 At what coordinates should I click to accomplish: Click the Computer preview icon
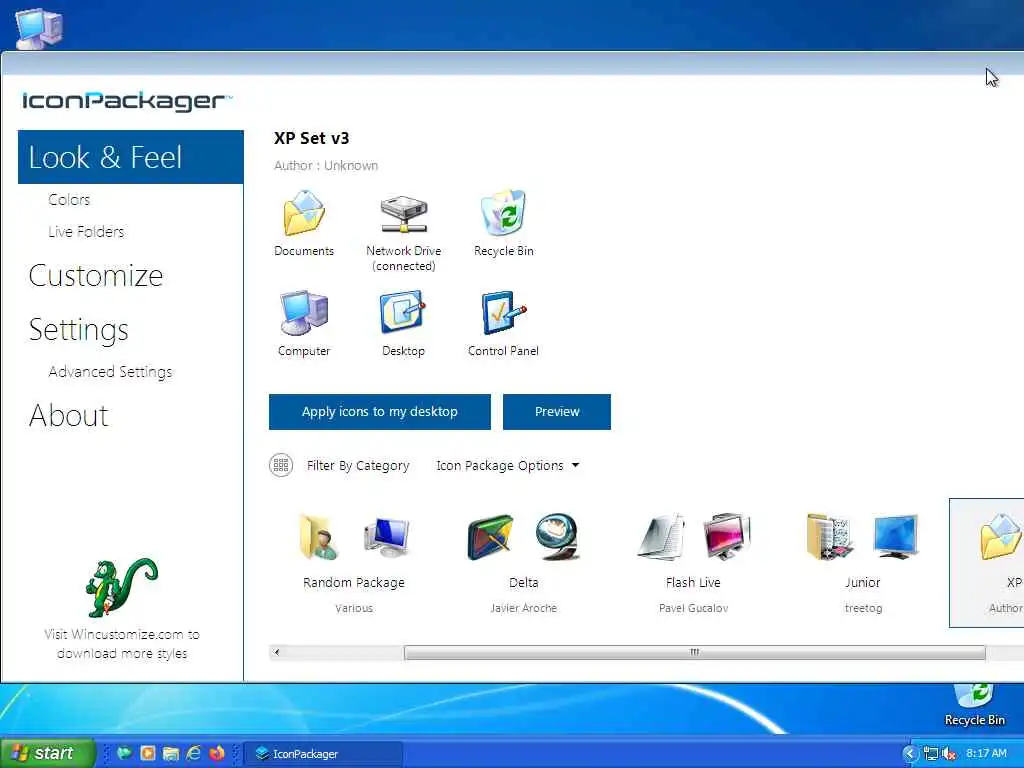point(304,313)
